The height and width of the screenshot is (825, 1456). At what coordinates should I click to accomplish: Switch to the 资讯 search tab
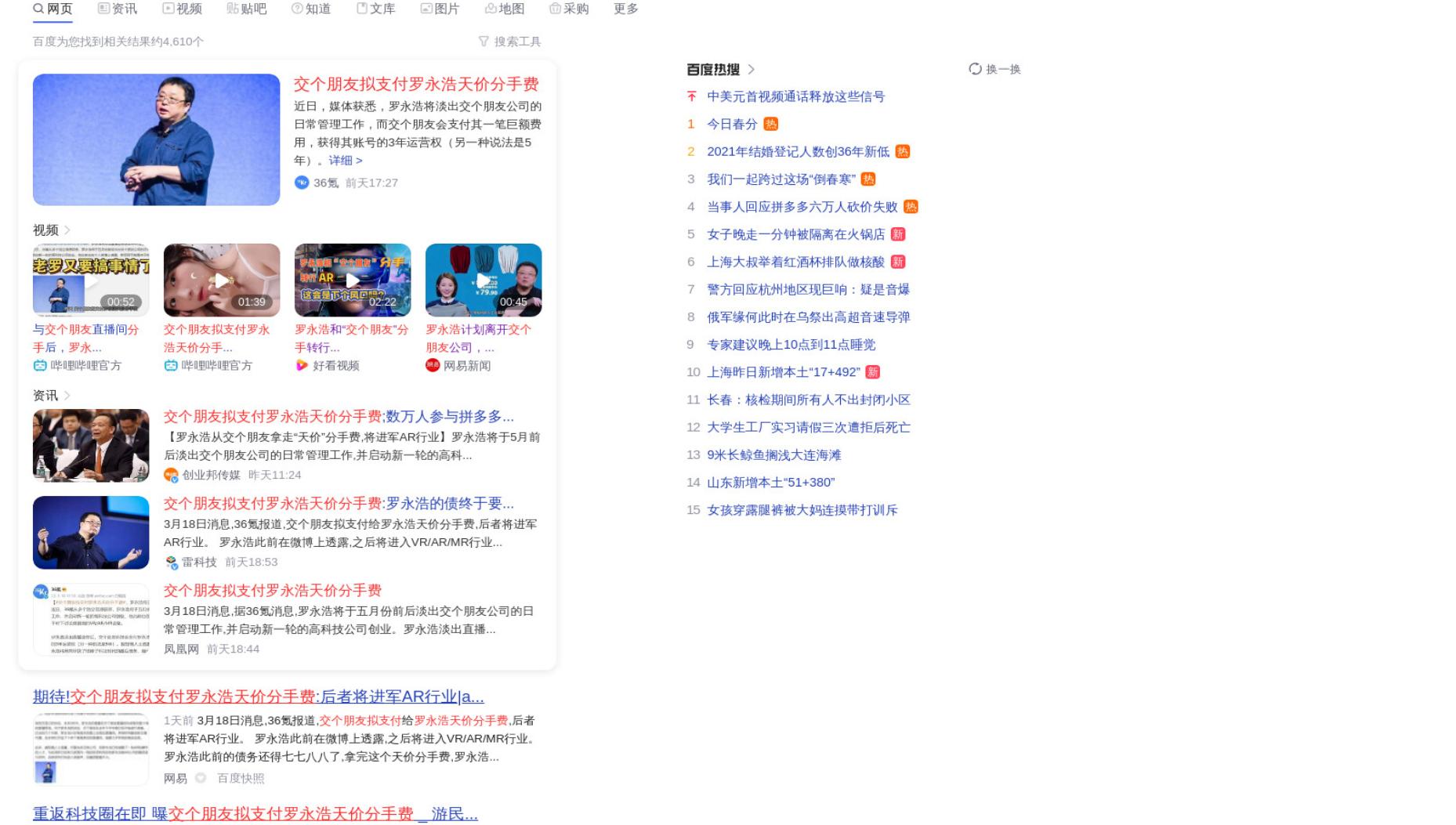(x=118, y=9)
